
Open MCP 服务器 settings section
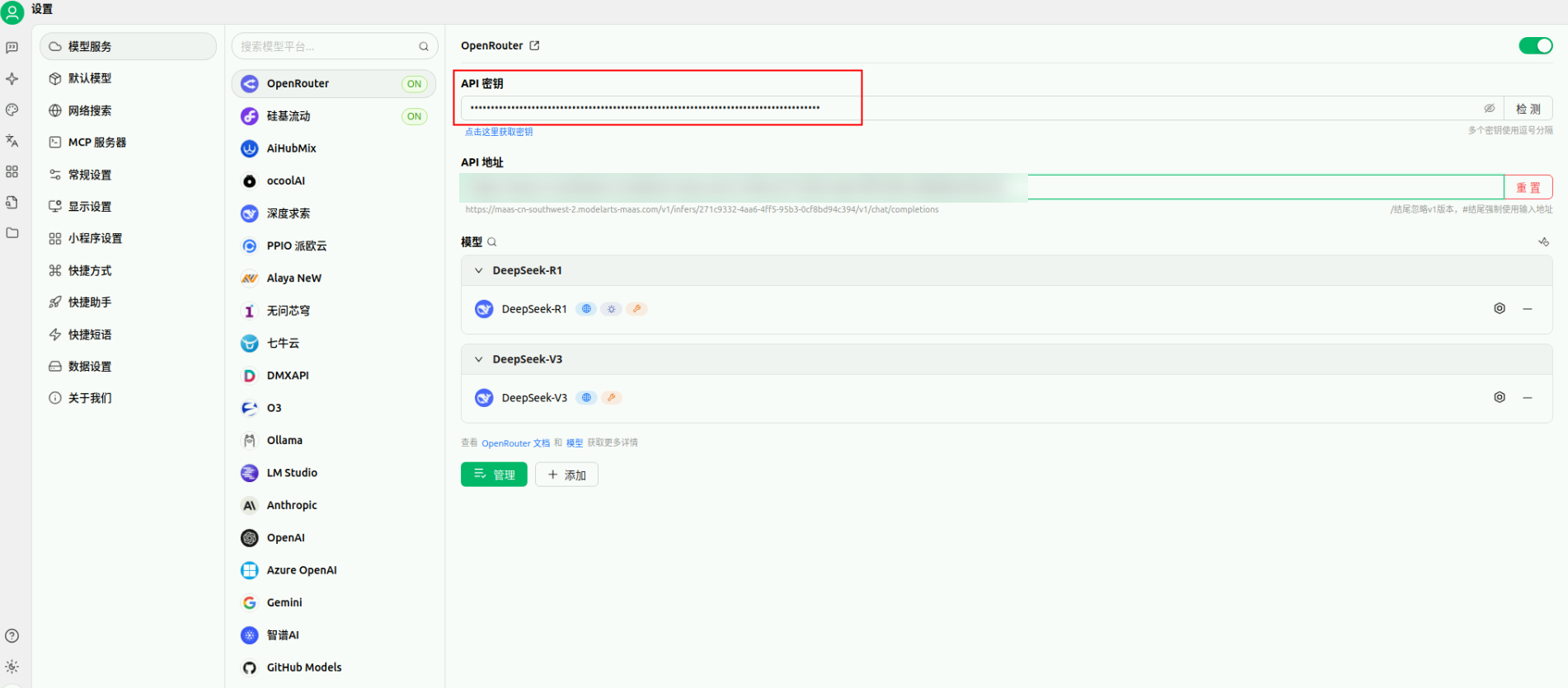[x=128, y=142]
